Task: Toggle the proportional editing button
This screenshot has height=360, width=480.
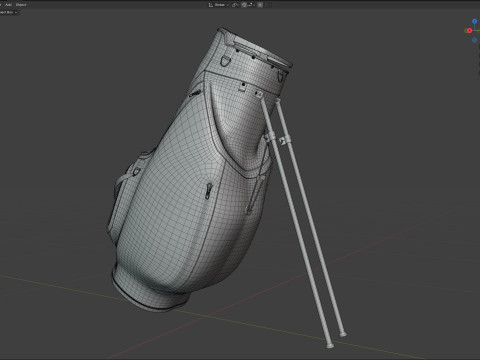Action: (x=260, y=5)
